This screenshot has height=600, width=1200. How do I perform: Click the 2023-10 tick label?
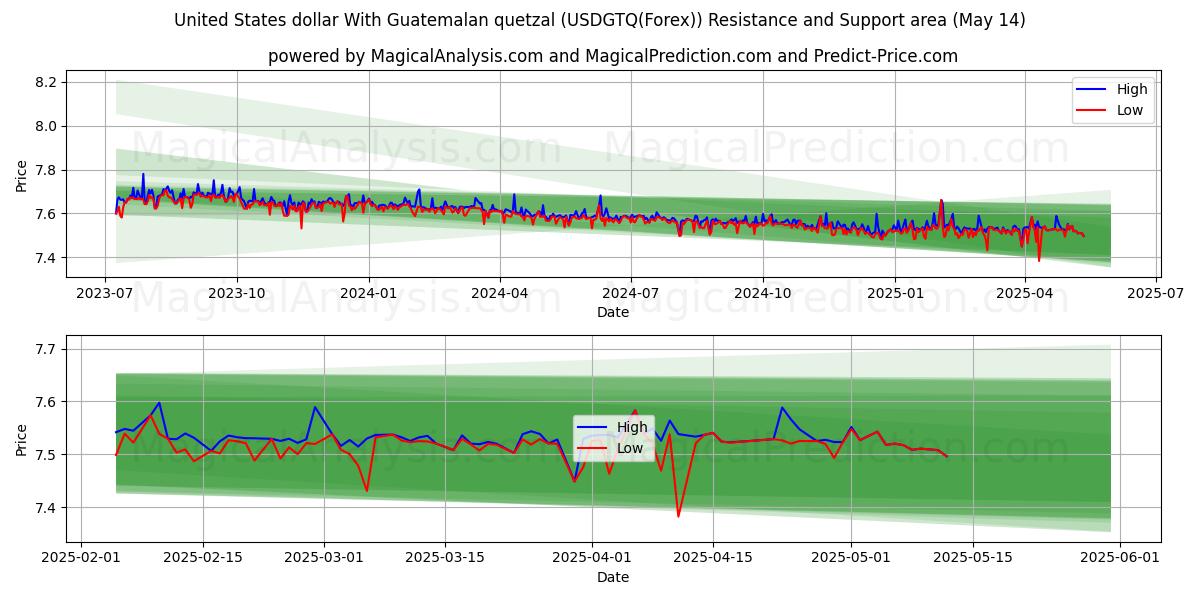pos(237,293)
